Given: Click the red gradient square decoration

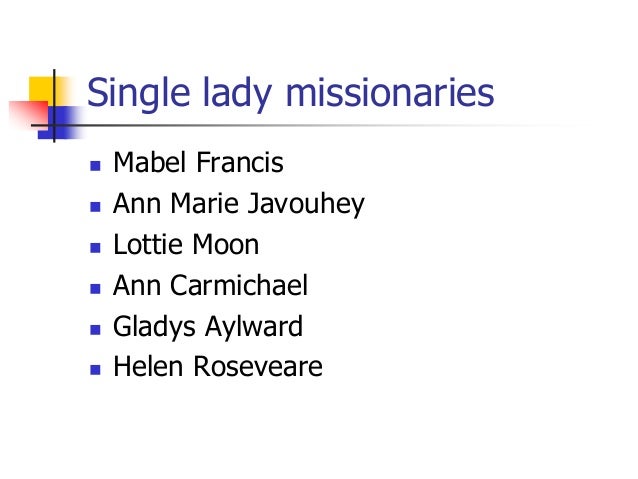Looking at the screenshot, I should [28, 114].
